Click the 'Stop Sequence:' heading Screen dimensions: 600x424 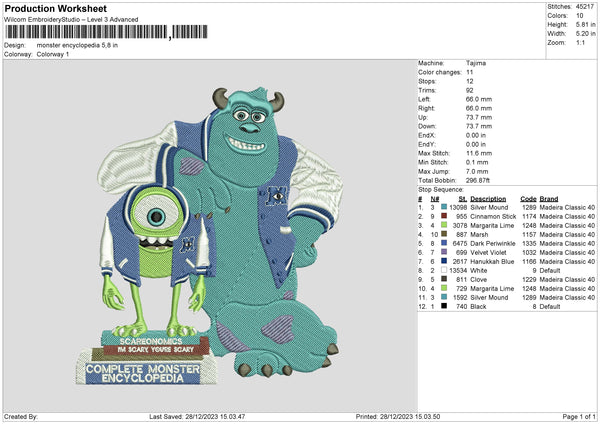click(441, 190)
